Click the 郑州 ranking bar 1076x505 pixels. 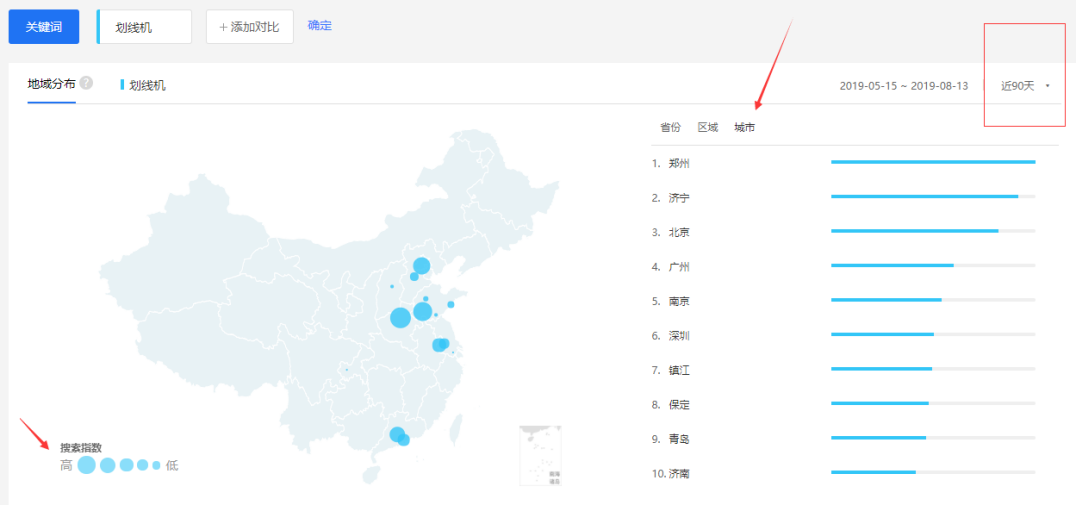click(932, 162)
